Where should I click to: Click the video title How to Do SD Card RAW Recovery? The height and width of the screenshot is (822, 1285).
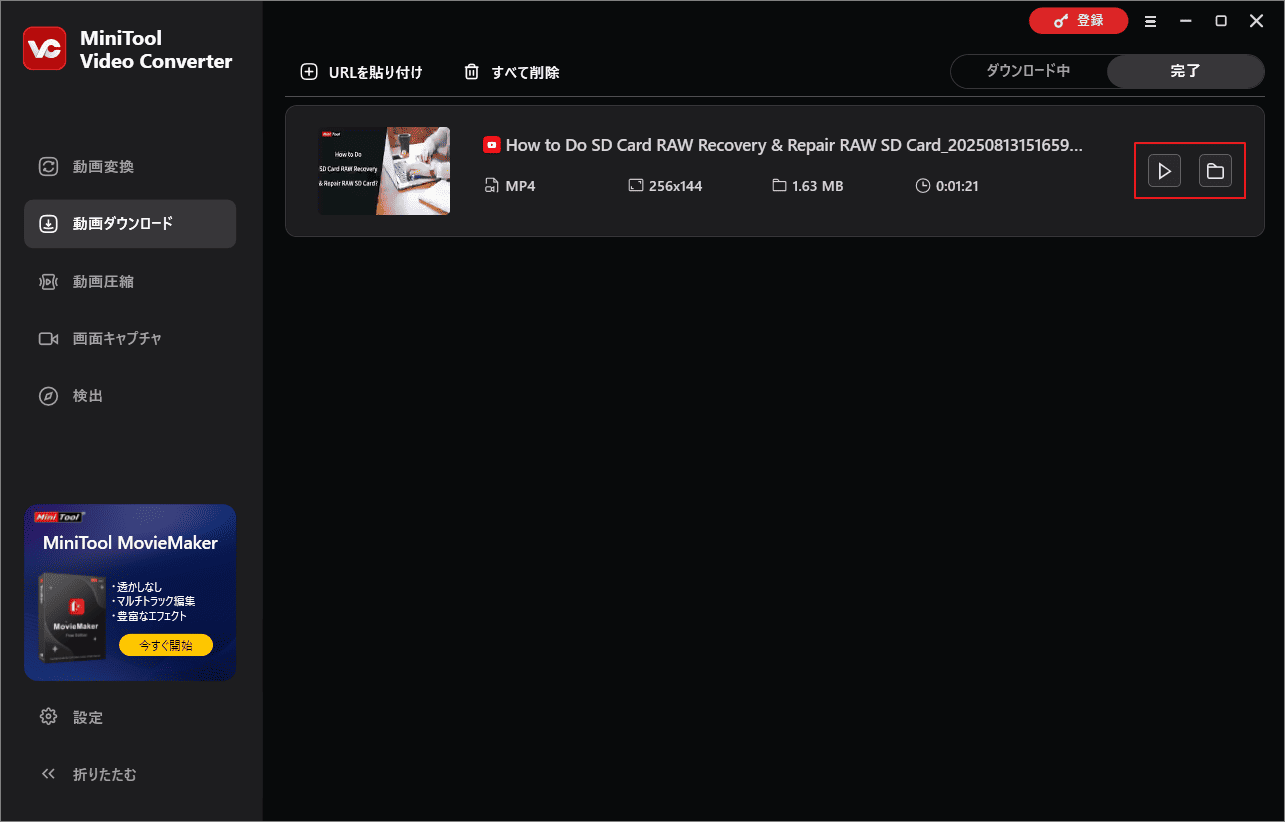click(x=794, y=145)
